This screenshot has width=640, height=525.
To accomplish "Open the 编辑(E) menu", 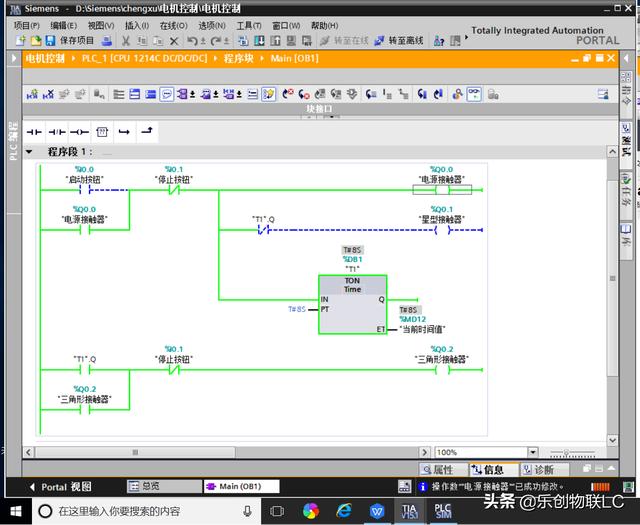I will 64,26.
